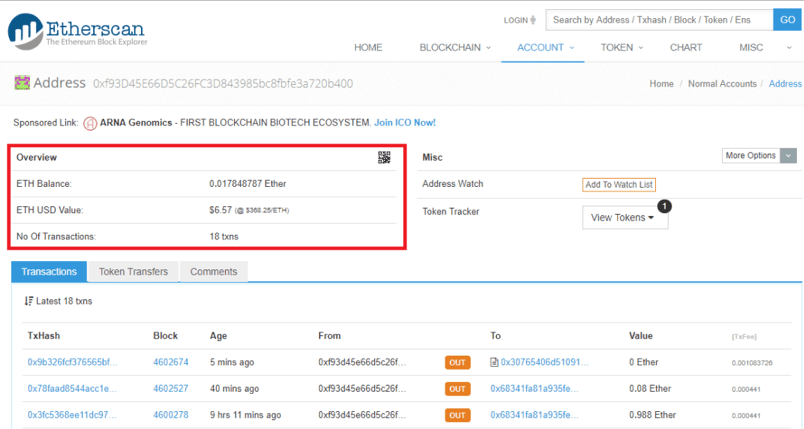Viewport: 804px width, 429px height.
Task: Click the 9 hrs 11 mins ago age cell
Action: point(245,415)
